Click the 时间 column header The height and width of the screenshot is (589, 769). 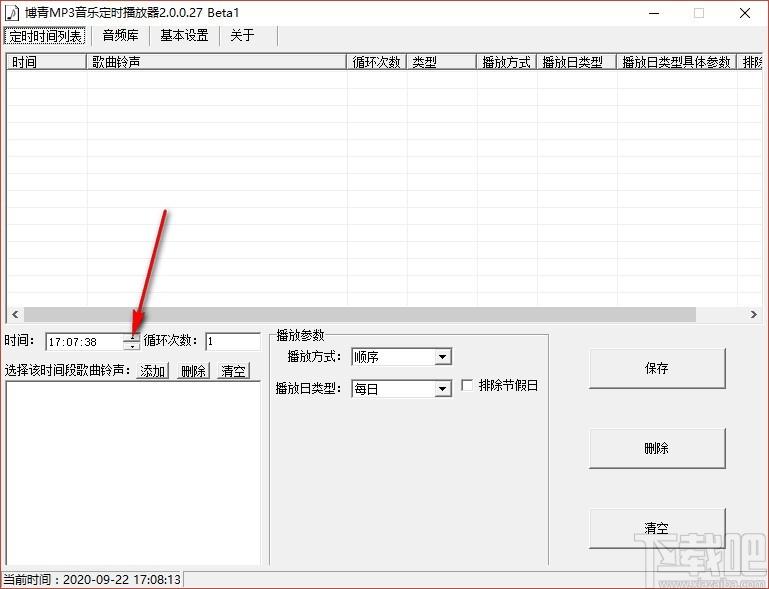46,62
